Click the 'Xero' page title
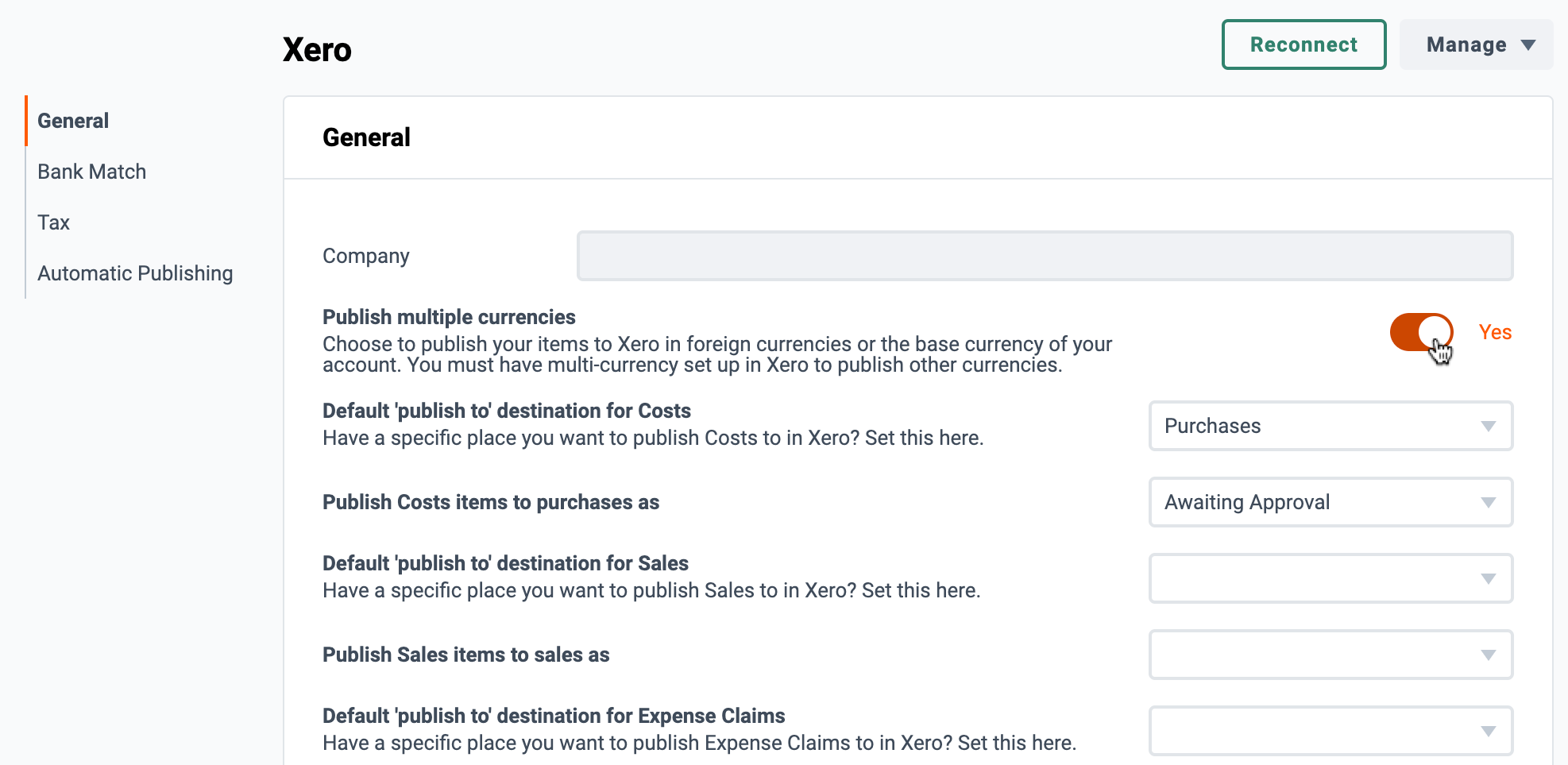This screenshot has width=1568, height=765. (x=317, y=49)
